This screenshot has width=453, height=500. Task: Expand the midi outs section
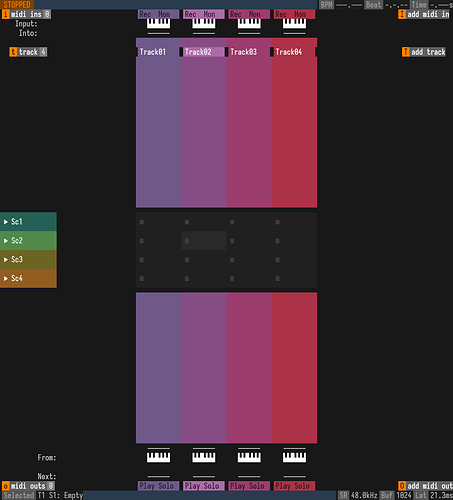click(x=28, y=486)
